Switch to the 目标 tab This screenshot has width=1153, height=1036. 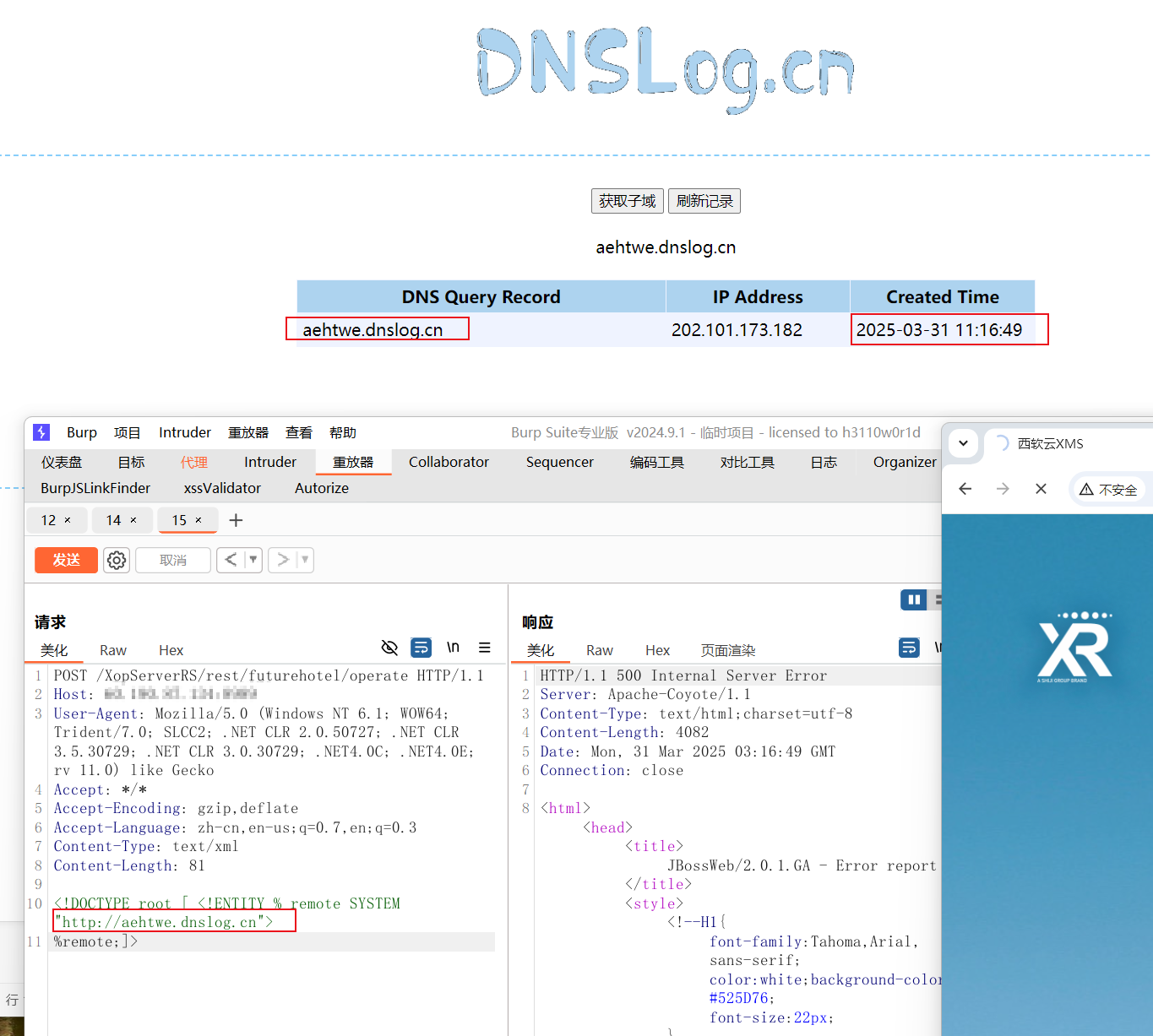pos(131,462)
